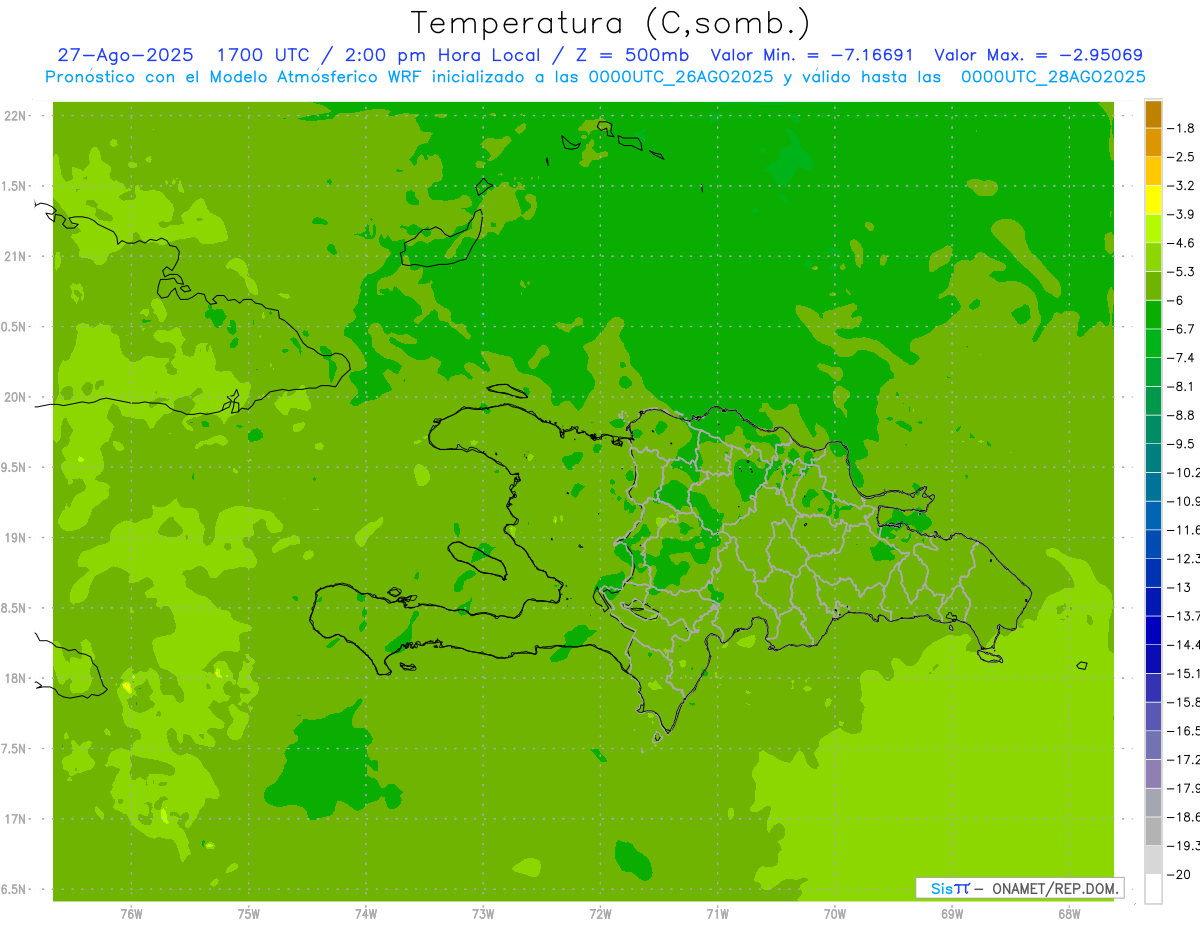Click the 70W longitude axis label
This screenshot has width=1200, height=927.
tap(835, 914)
